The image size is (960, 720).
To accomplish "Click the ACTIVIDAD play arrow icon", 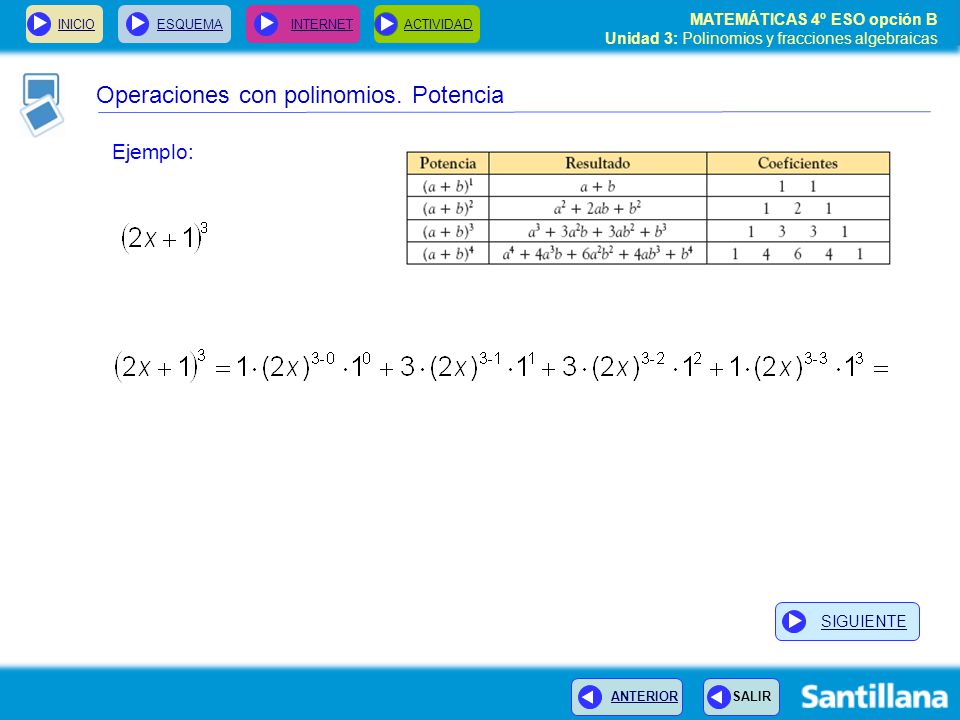I will 386,24.
